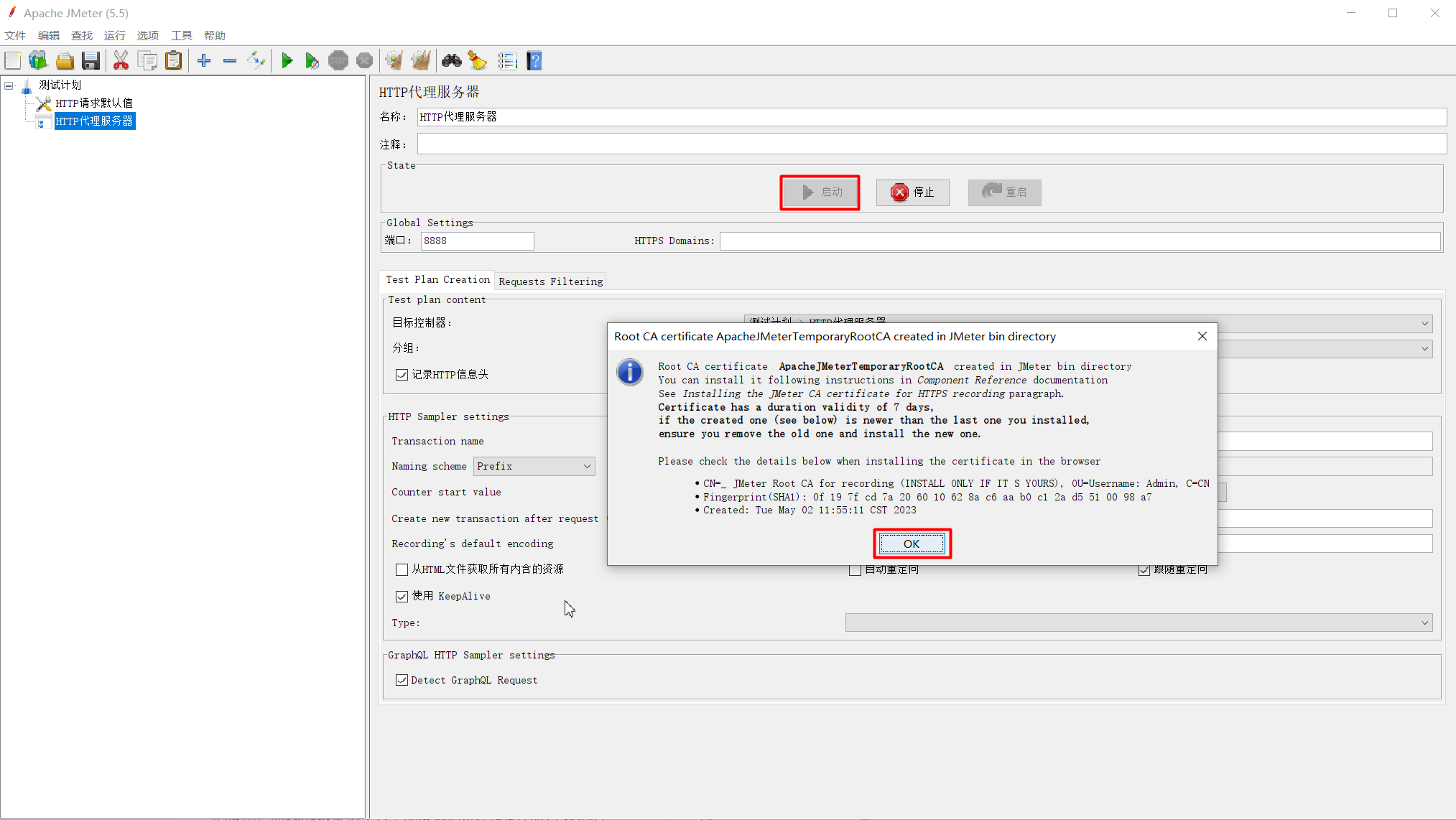Click the Copy icon in toolbar
Image resolution: width=1456 pixels, height=820 pixels.
pos(147,61)
